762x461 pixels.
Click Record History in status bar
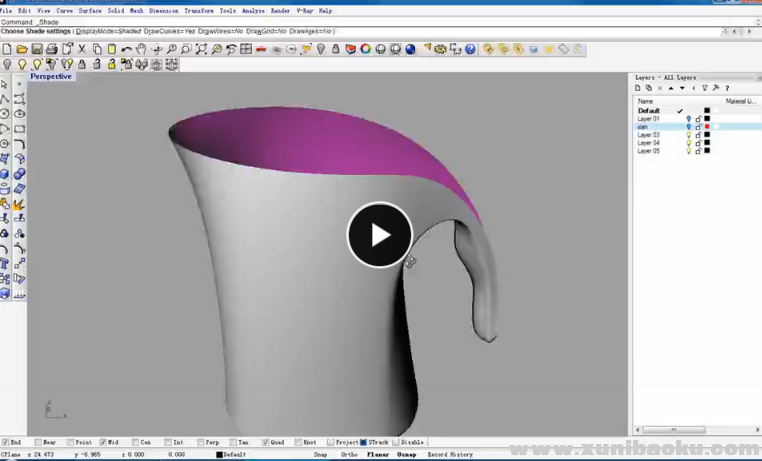pos(451,454)
